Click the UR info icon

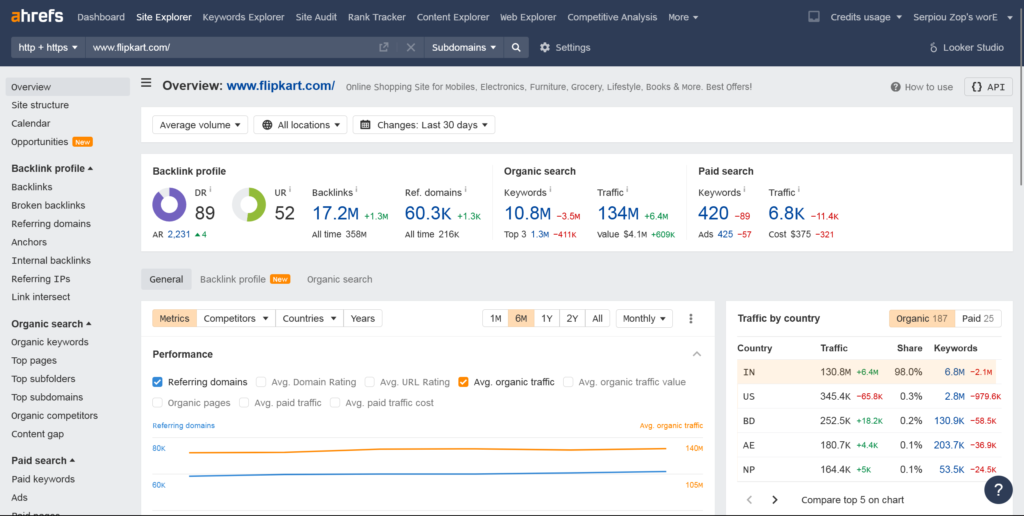tap(290, 189)
